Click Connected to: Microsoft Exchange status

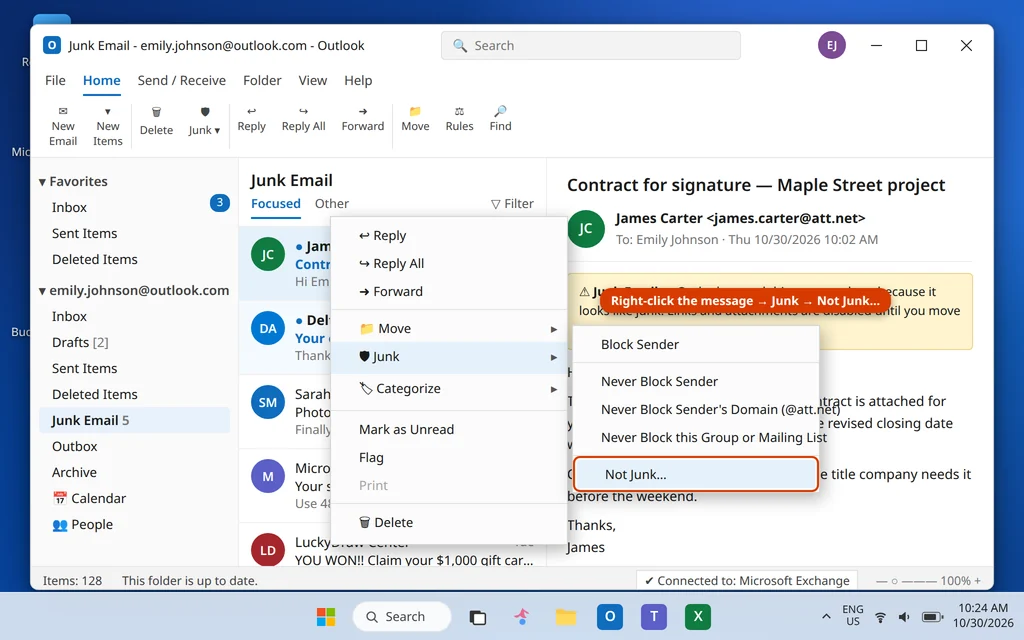tap(747, 581)
